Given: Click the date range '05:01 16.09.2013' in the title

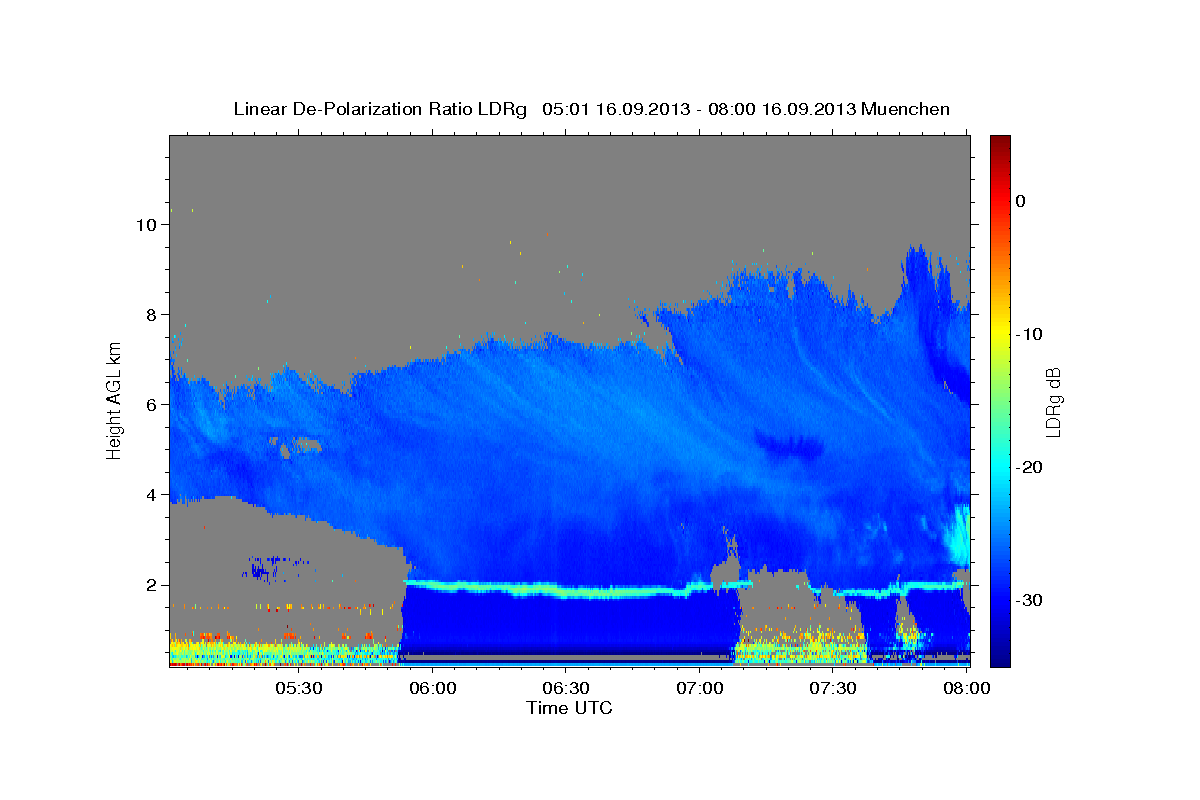Looking at the screenshot, I should [615, 109].
